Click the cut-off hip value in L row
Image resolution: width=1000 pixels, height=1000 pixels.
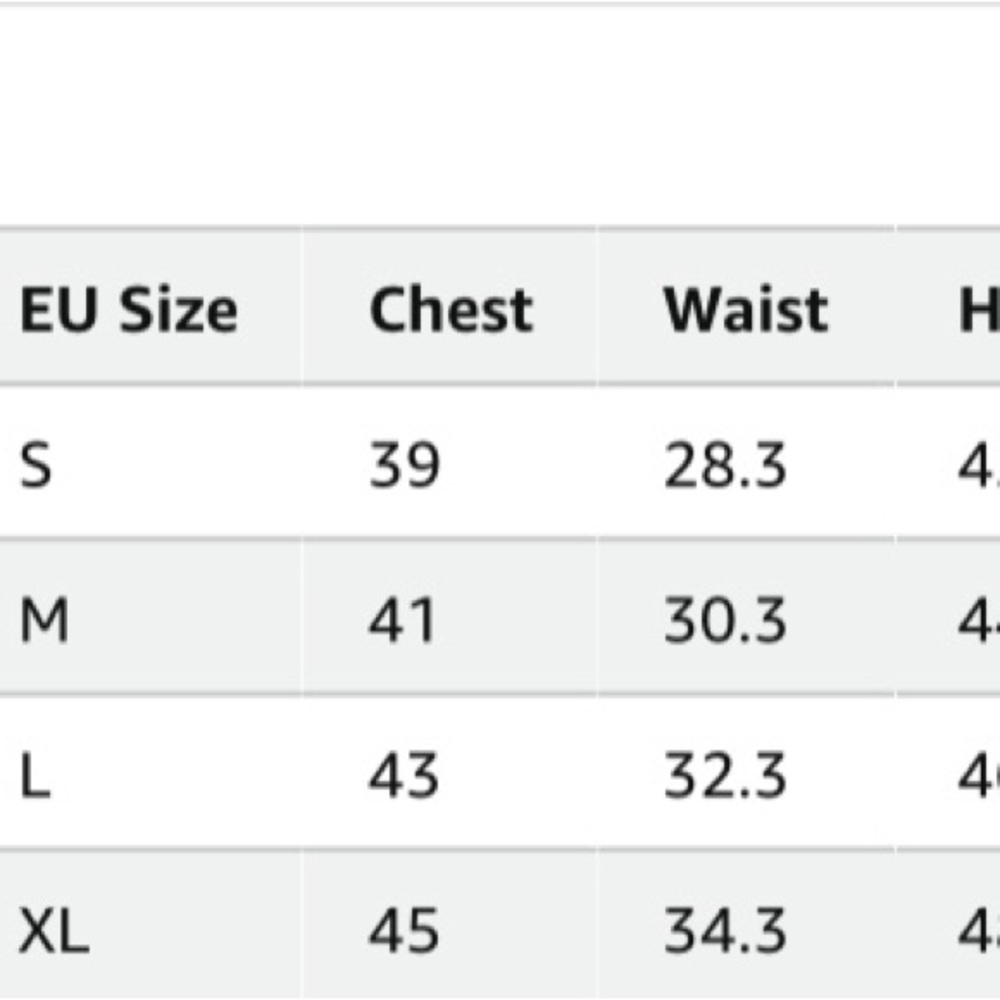979,775
